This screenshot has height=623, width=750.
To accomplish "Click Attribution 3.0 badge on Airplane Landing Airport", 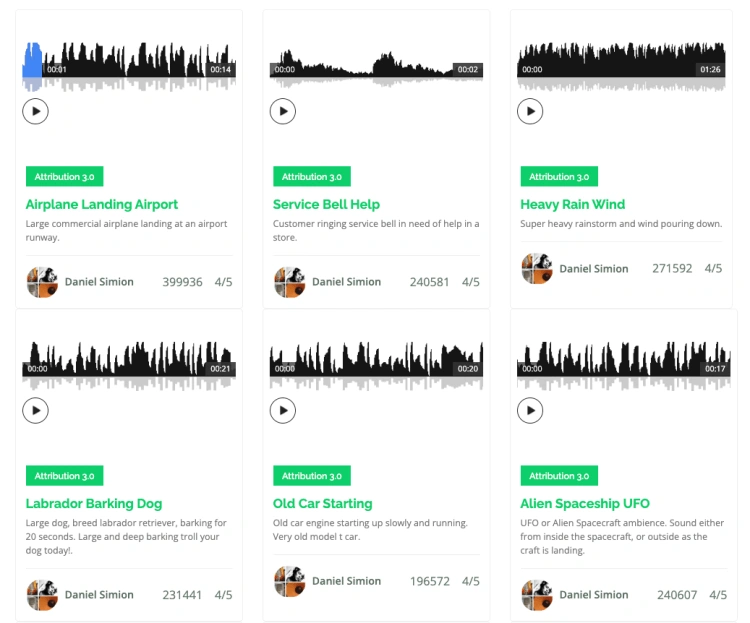I will click(65, 177).
